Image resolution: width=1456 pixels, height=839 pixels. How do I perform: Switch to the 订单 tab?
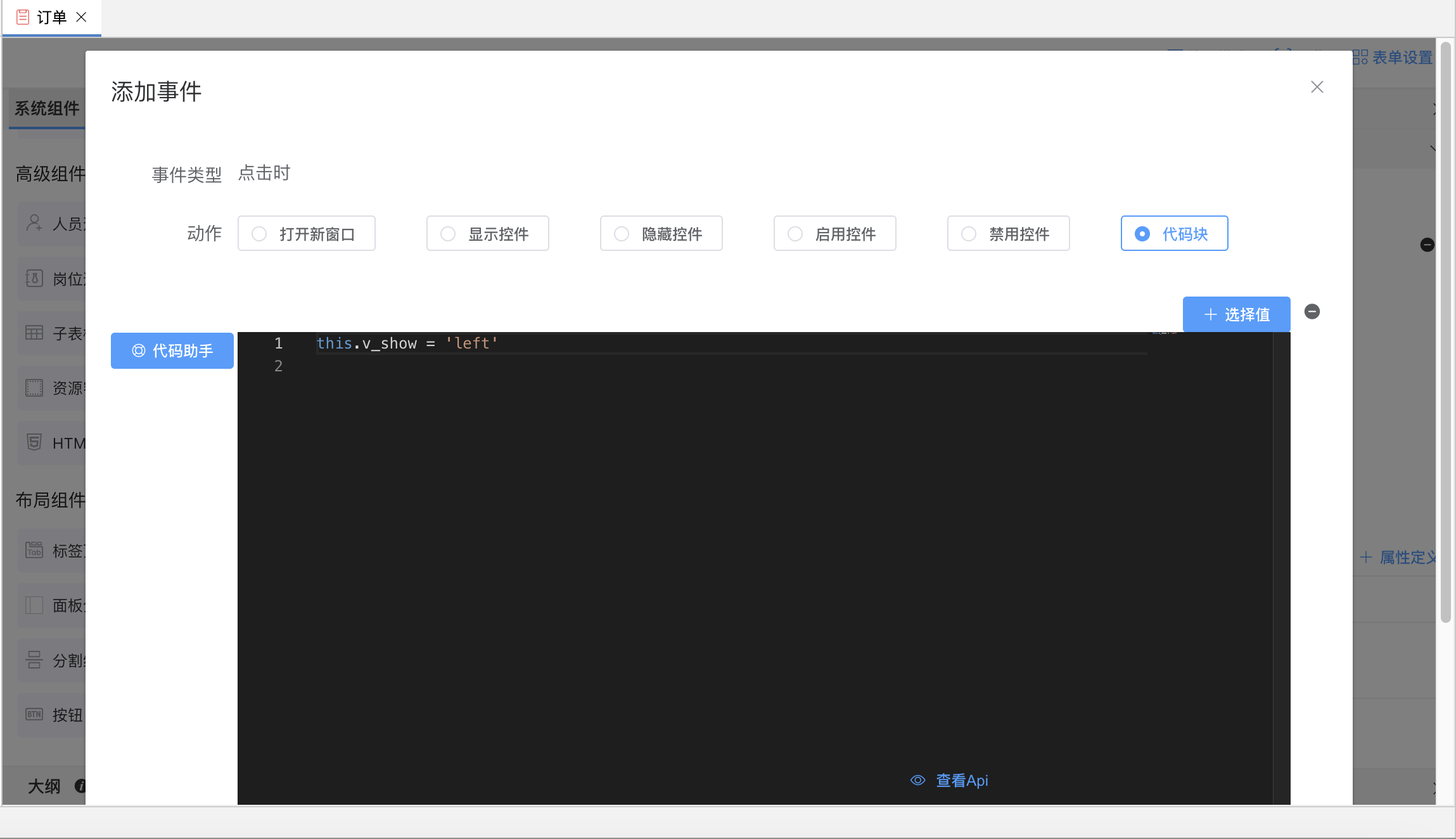pos(51,17)
